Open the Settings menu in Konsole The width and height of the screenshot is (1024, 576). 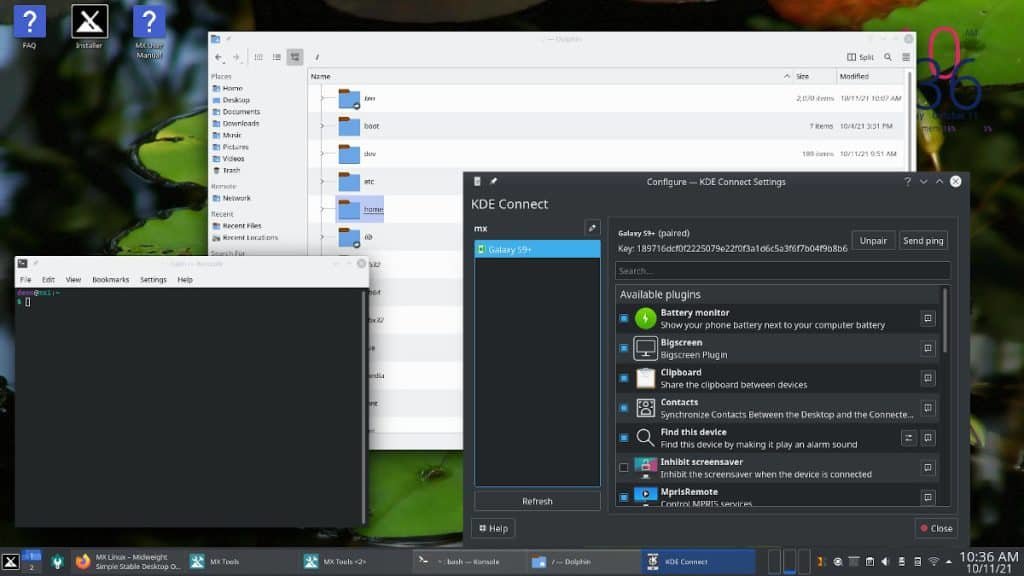pos(153,280)
